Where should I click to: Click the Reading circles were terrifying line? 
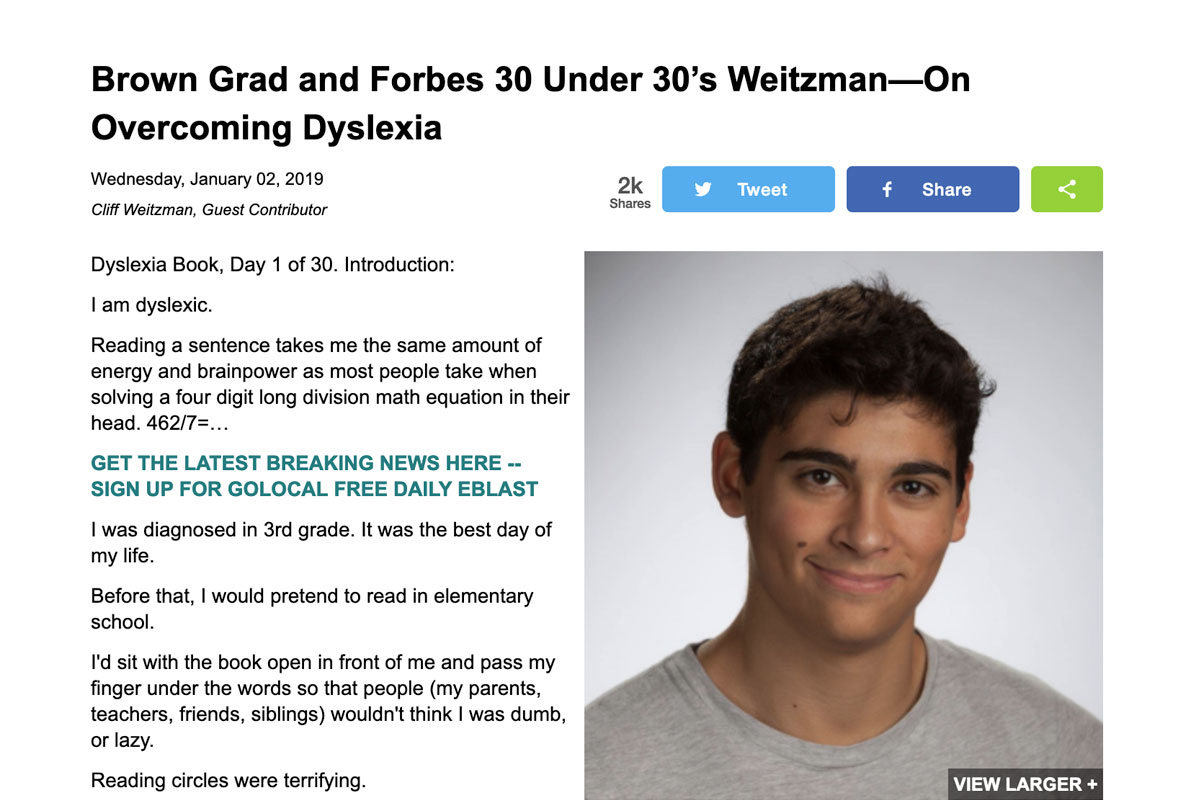228,780
